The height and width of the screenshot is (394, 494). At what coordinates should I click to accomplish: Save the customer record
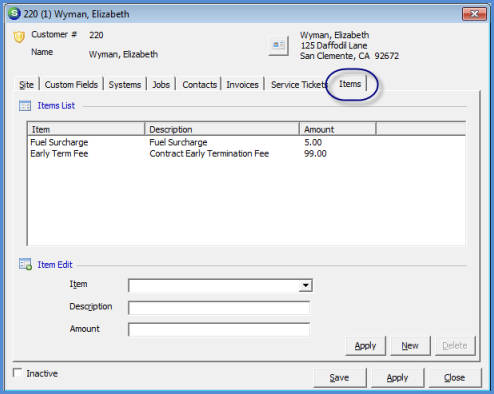pyautogui.click(x=340, y=378)
